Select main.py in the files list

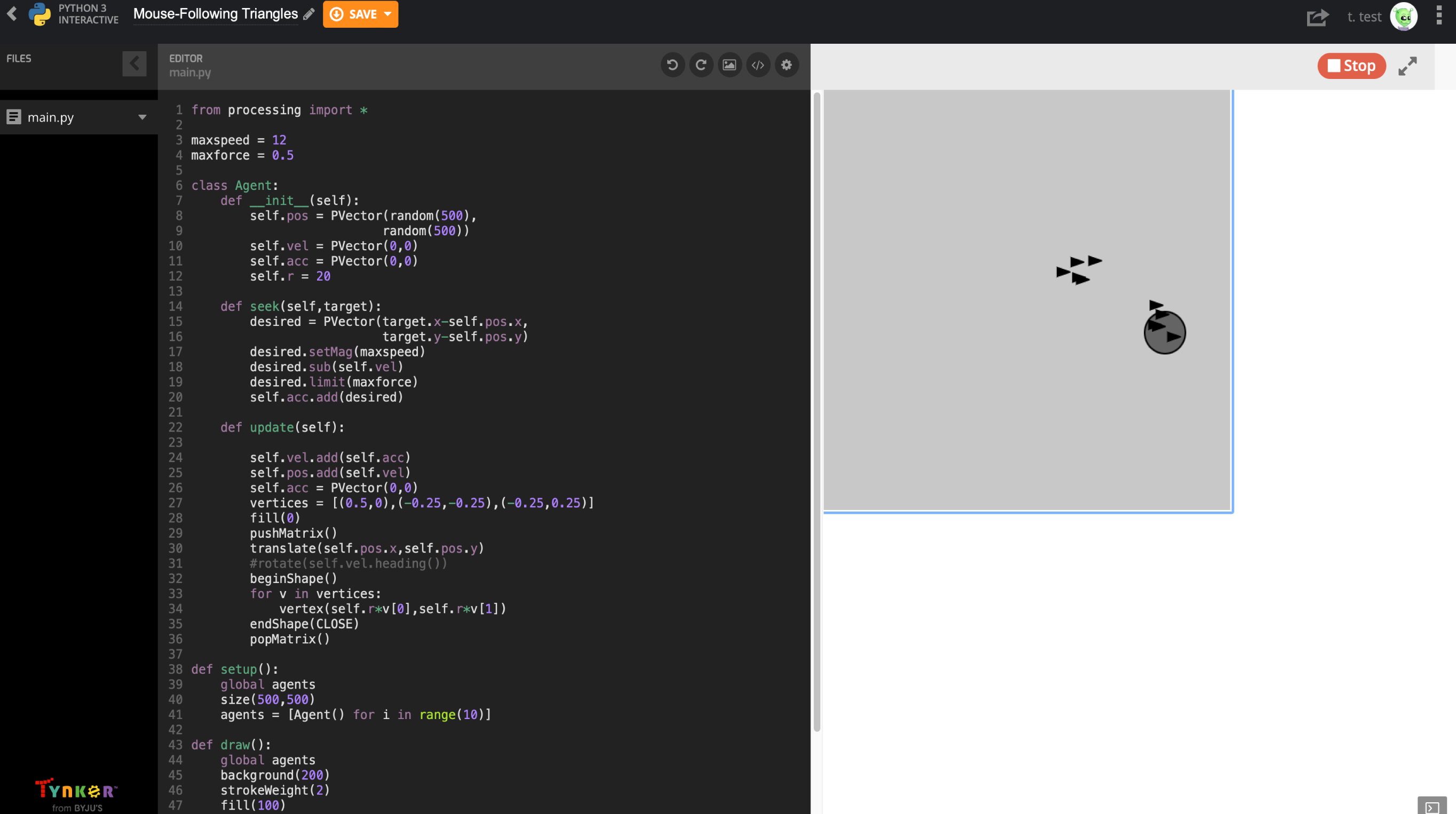coord(51,117)
